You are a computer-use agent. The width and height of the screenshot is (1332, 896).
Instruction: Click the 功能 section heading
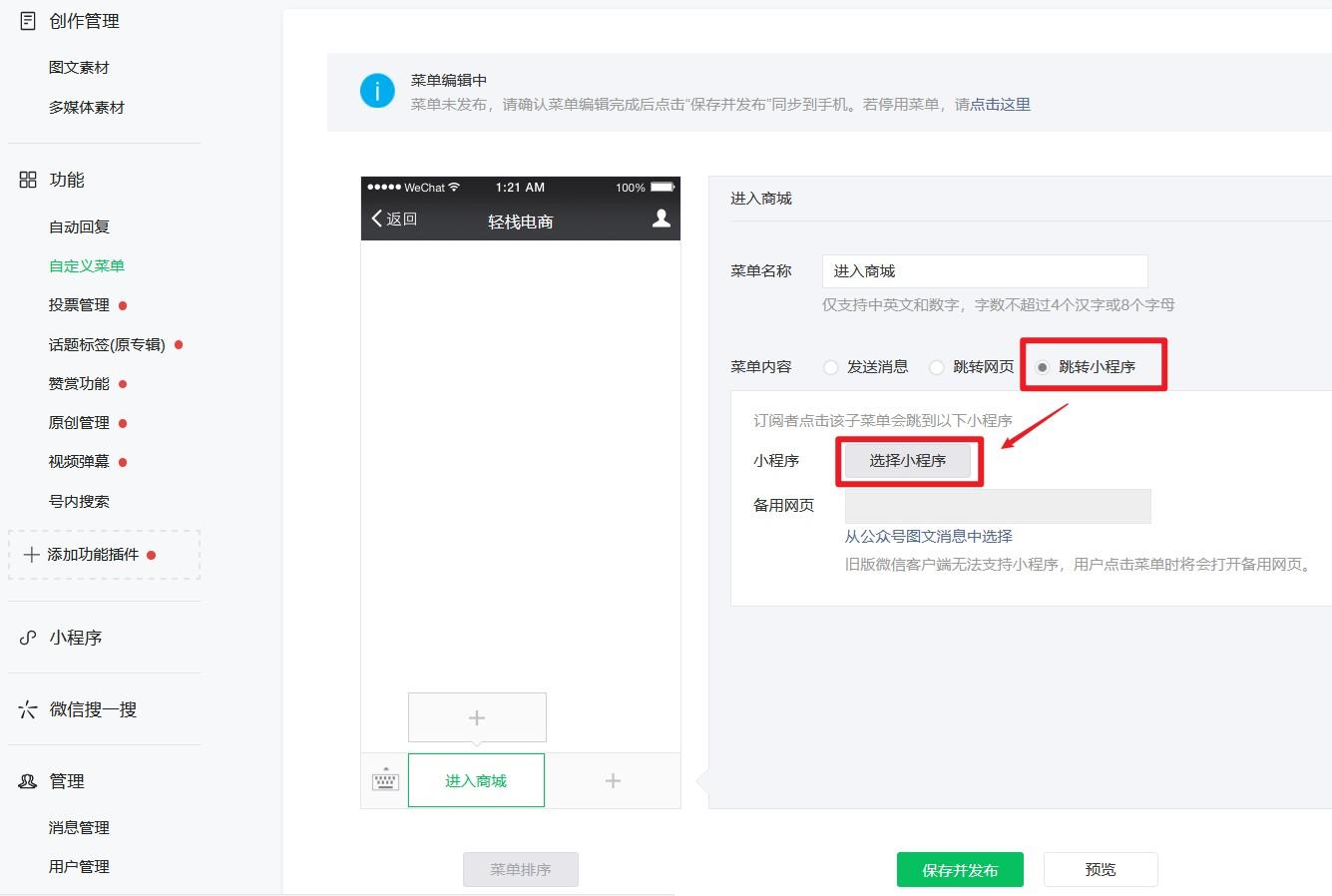(x=67, y=180)
